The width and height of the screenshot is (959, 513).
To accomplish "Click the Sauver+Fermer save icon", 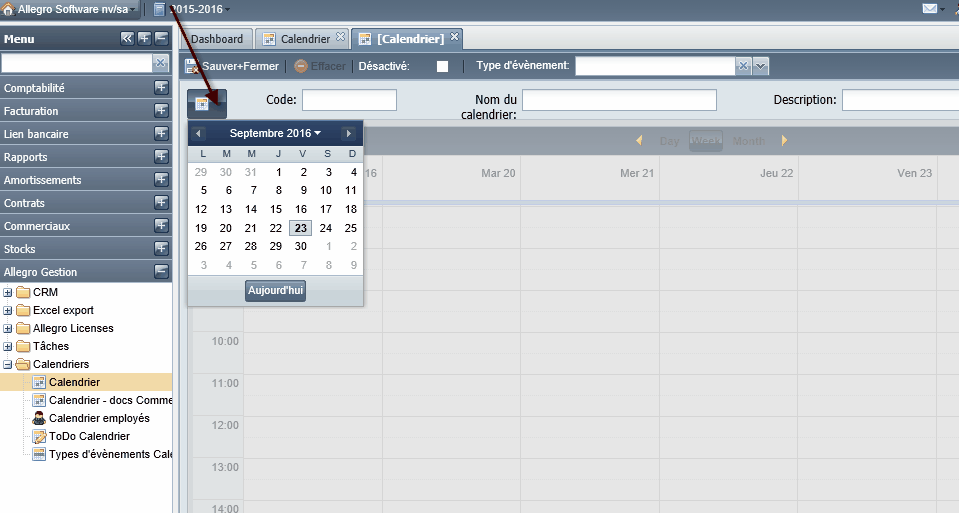I will pos(191,66).
